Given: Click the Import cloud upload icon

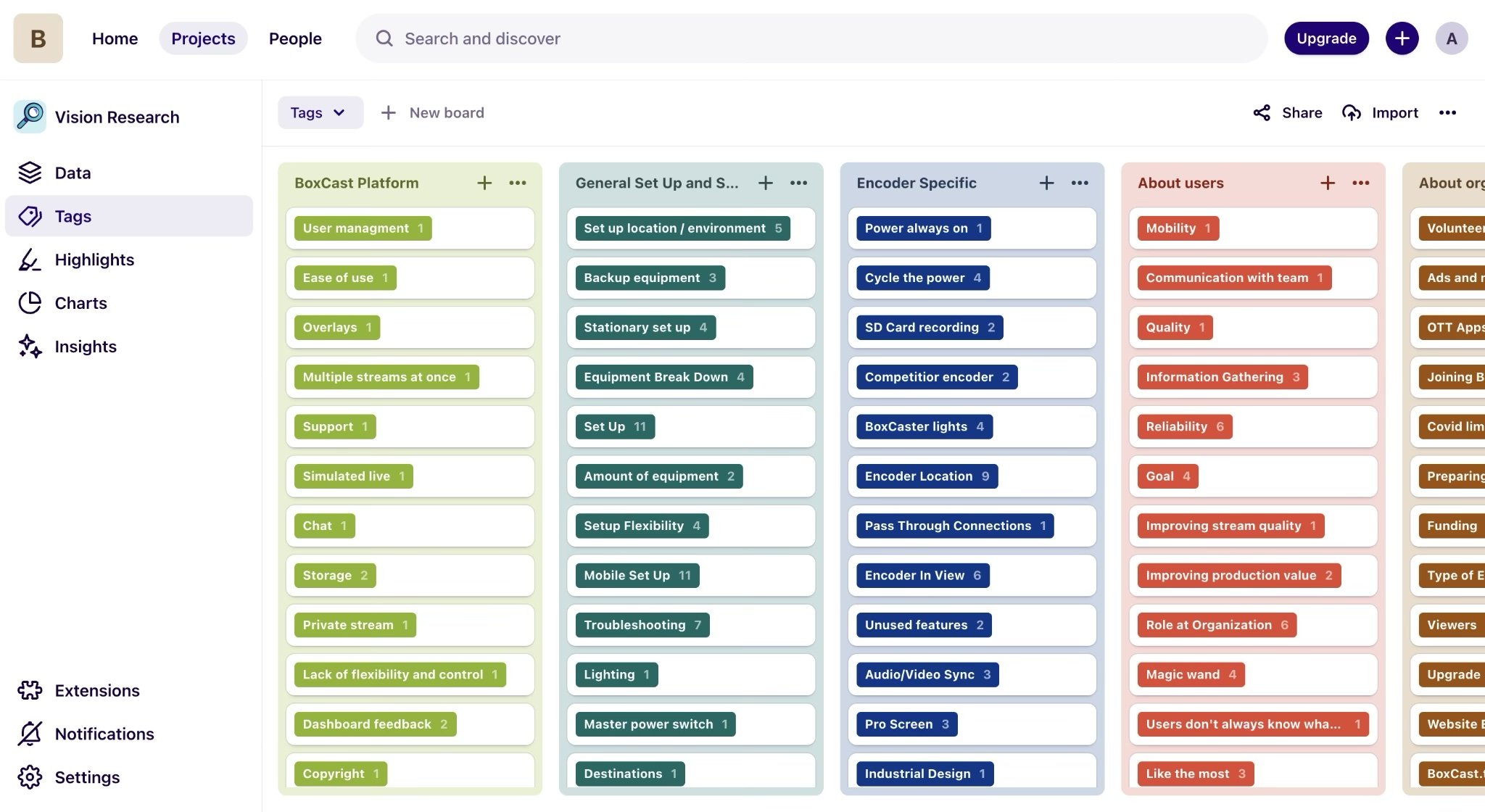Looking at the screenshot, I should [1351, 112].
